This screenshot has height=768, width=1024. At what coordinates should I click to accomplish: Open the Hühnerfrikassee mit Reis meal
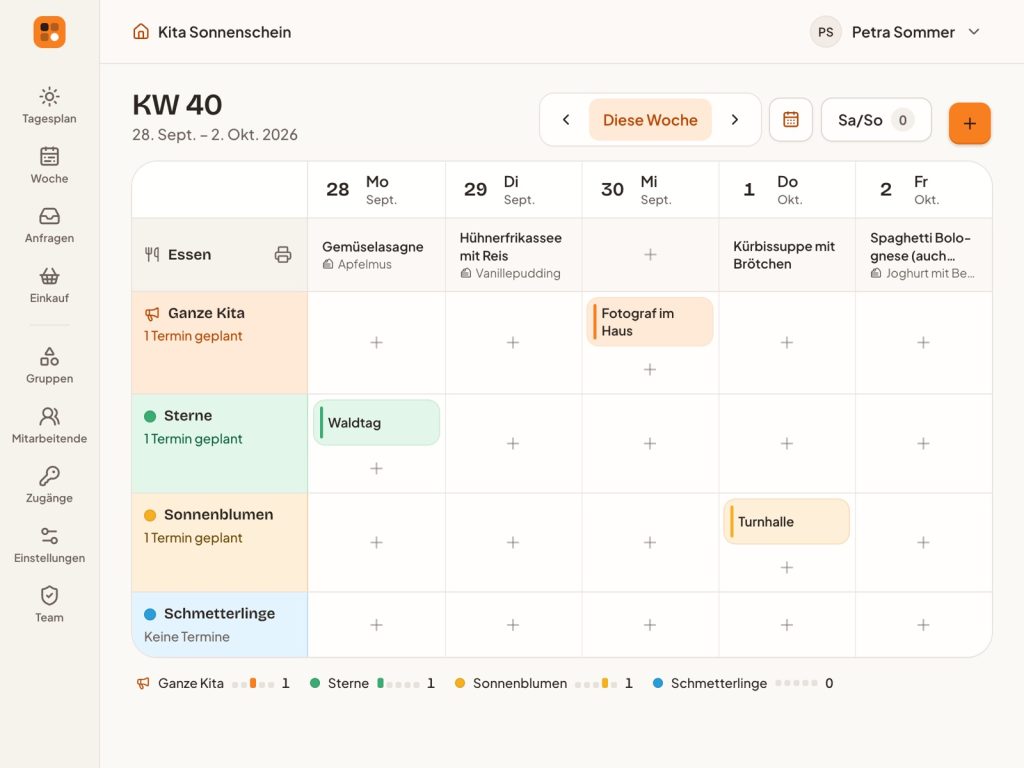click(x=513, y=255)
